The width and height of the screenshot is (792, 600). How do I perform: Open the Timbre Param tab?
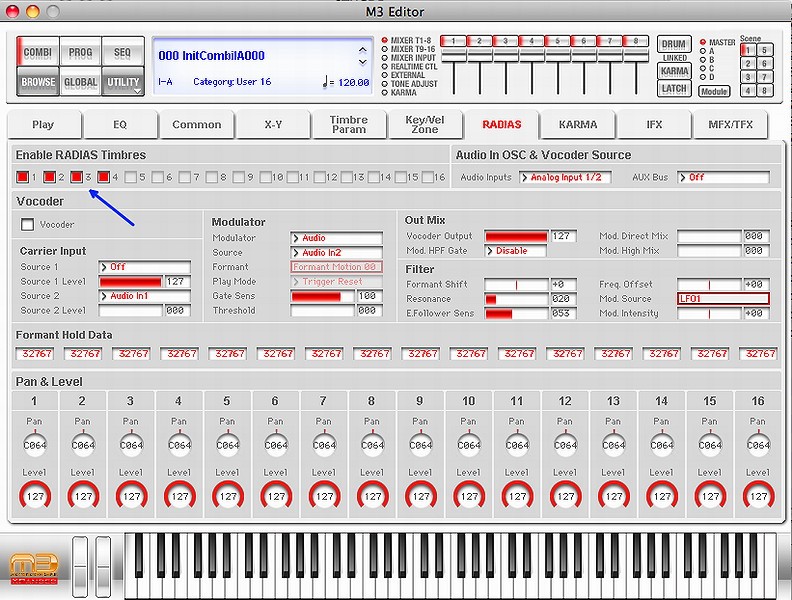click(x=349, y=124)
